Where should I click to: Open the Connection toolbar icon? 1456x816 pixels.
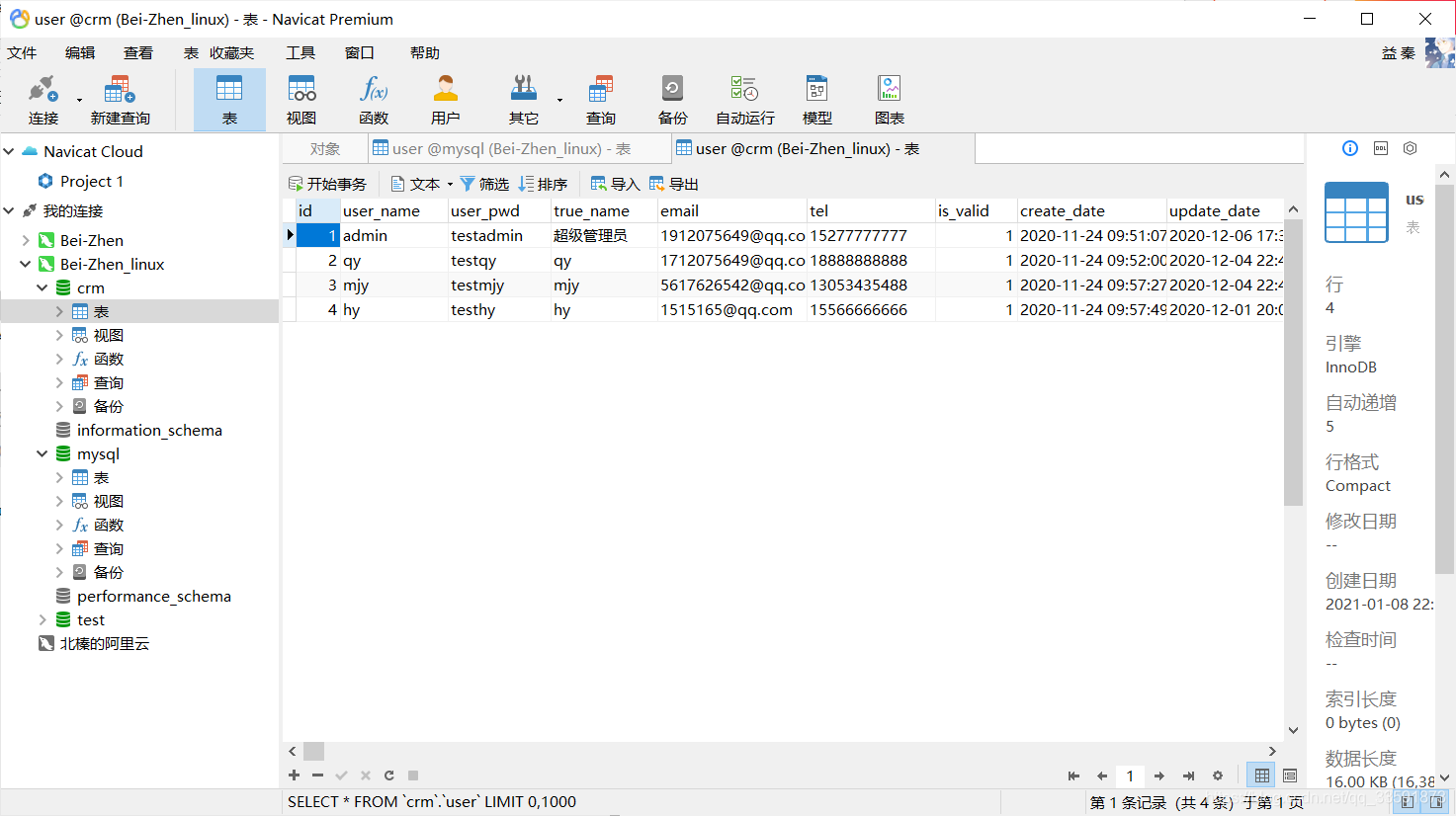[43, 99]
